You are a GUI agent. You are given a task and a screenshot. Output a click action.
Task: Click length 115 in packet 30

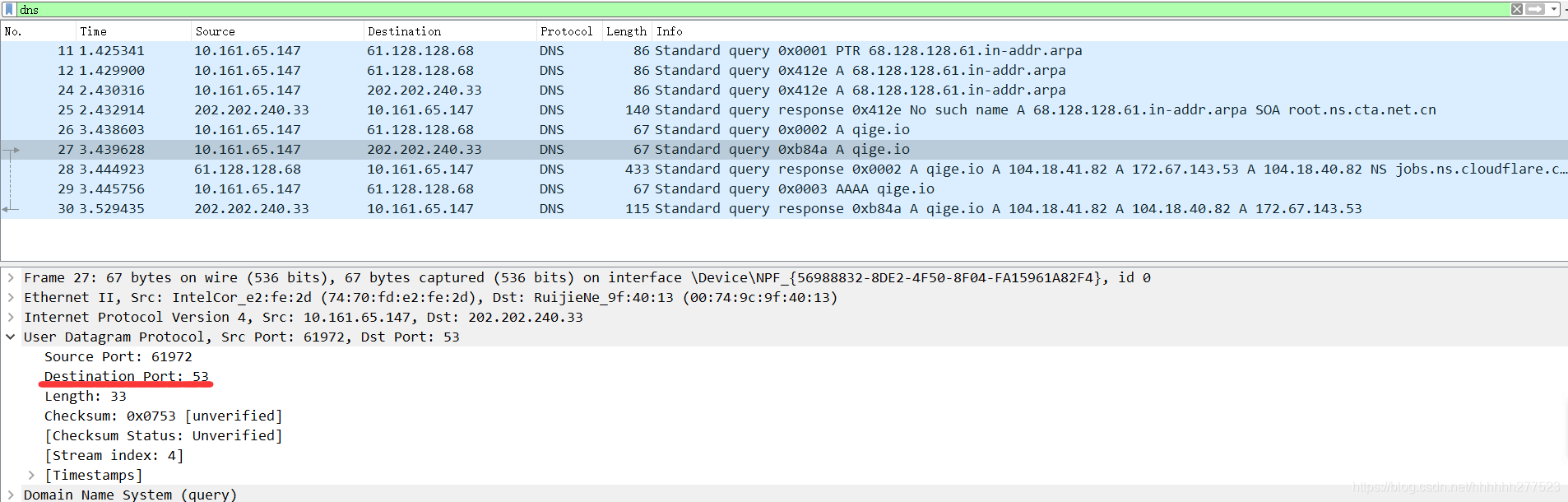click(638, 209)
